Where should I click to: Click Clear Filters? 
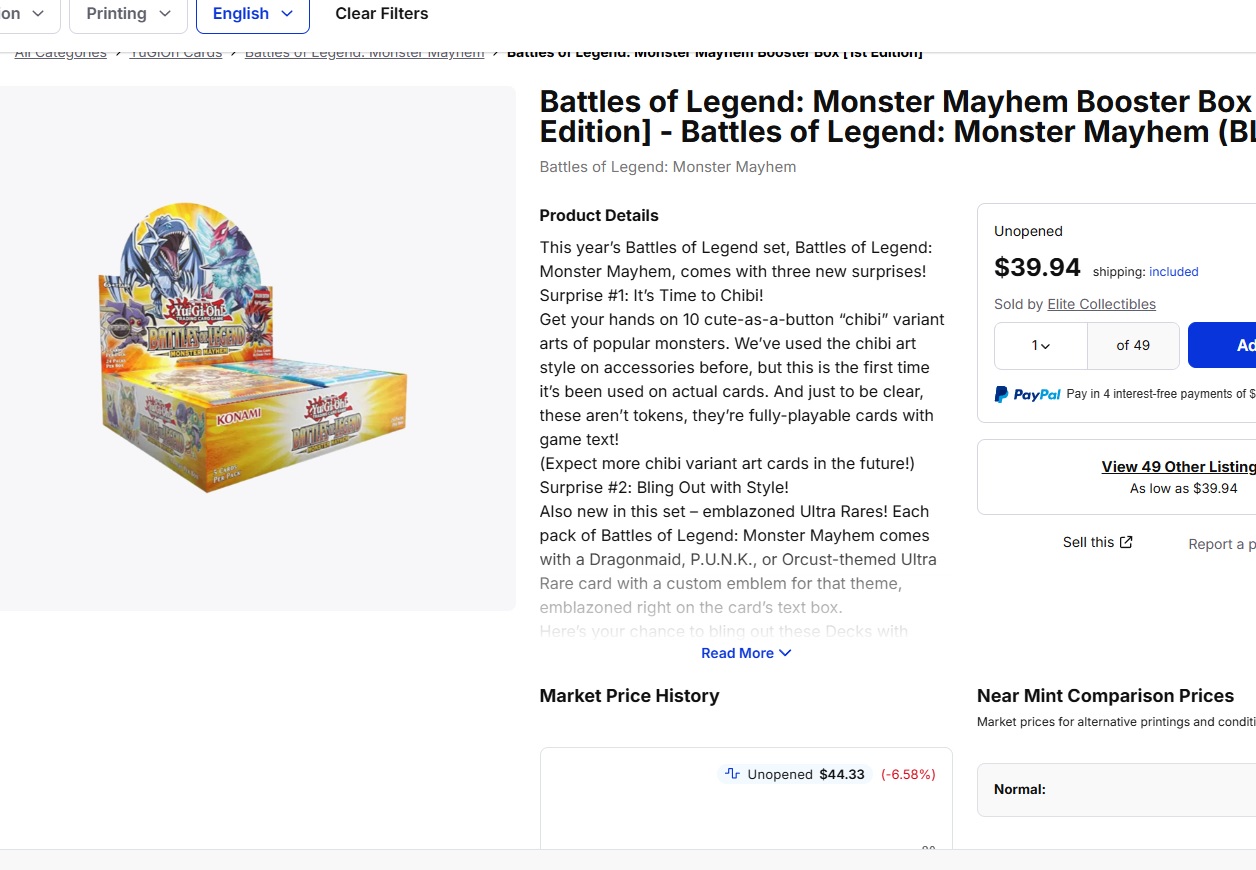(x=381, y=14)
